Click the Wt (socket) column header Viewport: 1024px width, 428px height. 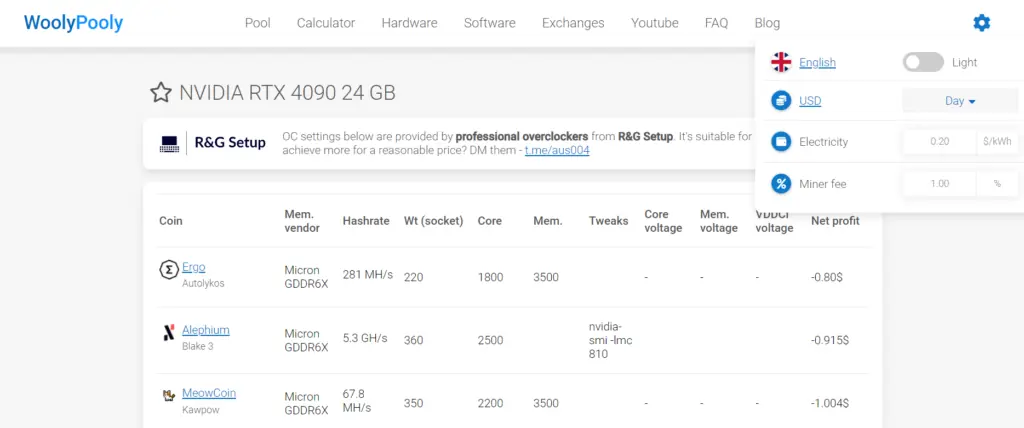coord(434,221)
